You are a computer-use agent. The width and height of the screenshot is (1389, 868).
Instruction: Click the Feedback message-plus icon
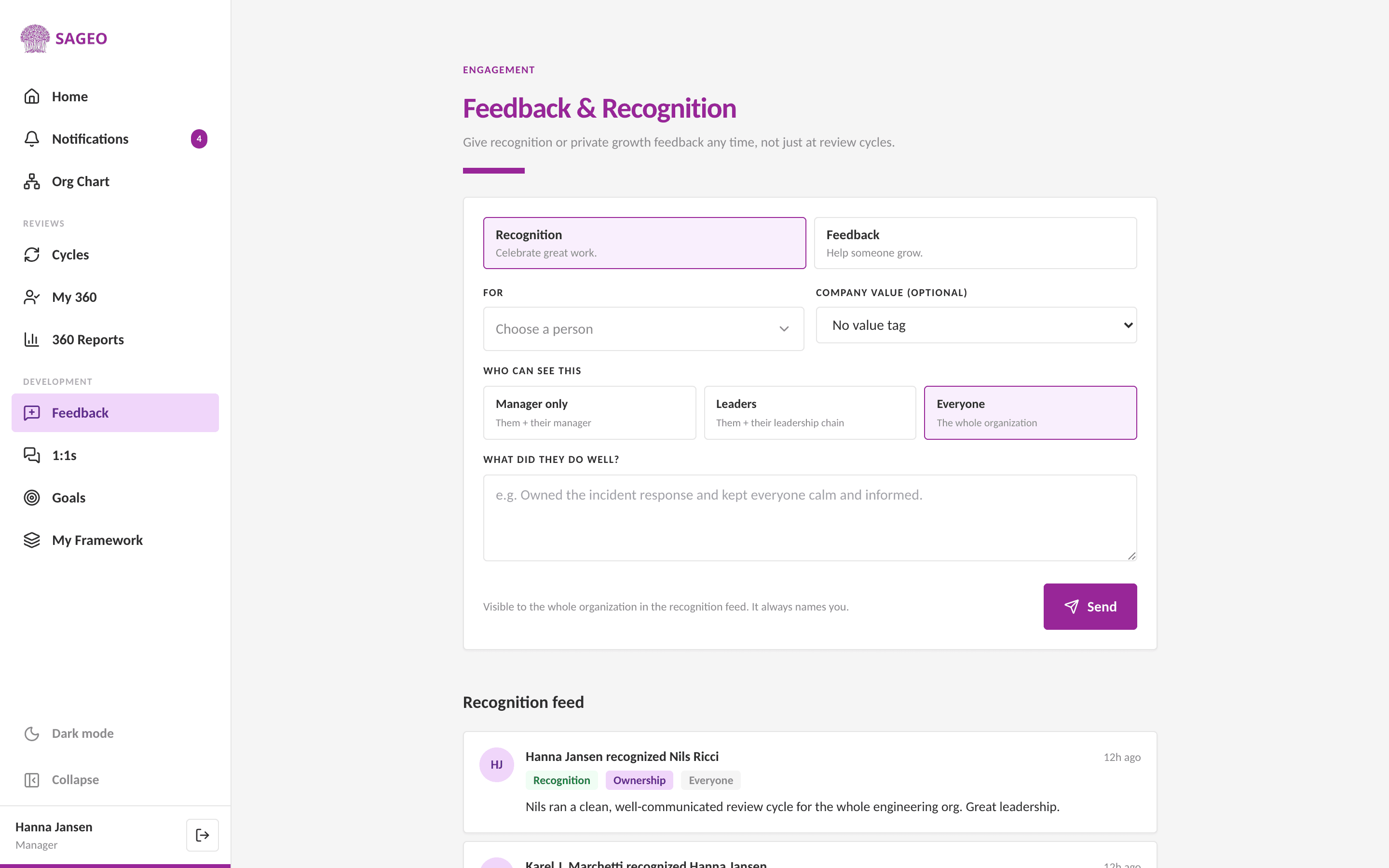(x=31, y=413)
